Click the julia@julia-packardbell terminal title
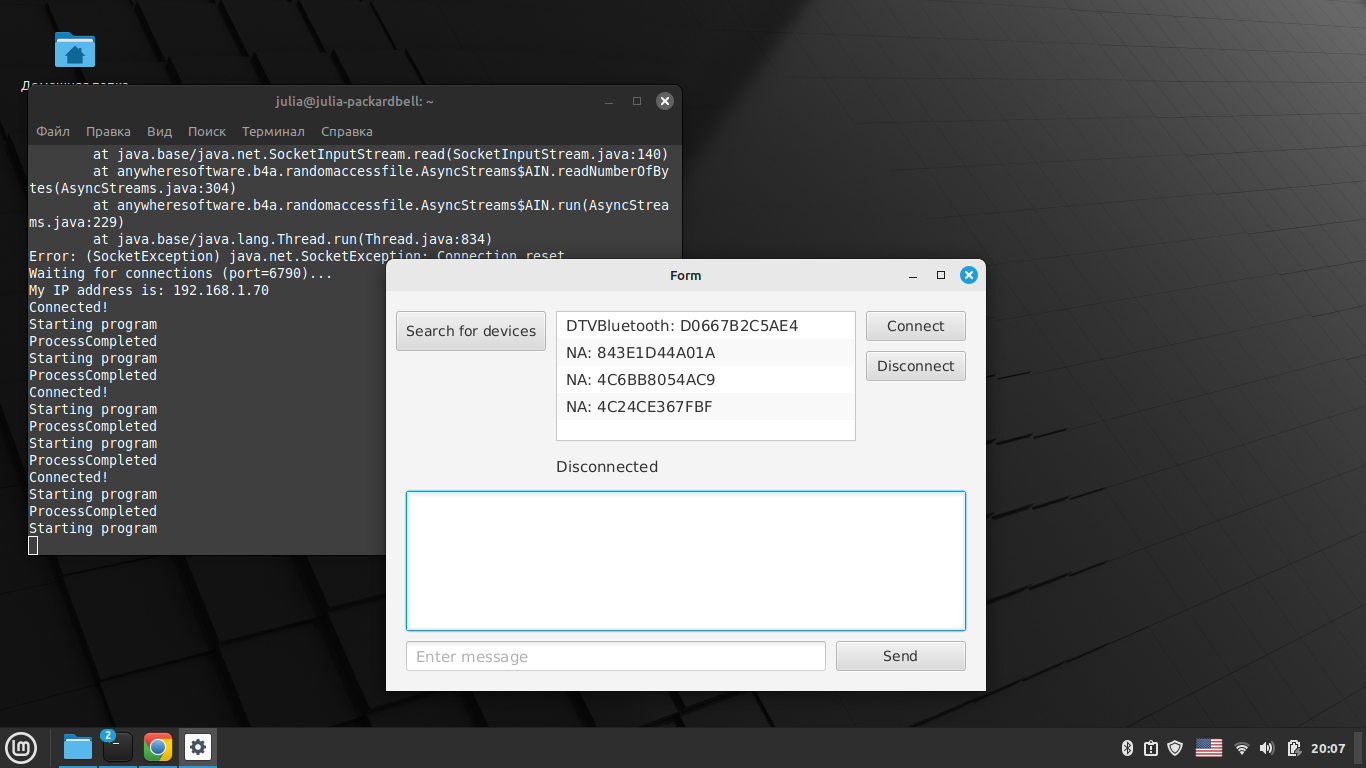 [355, 101]
